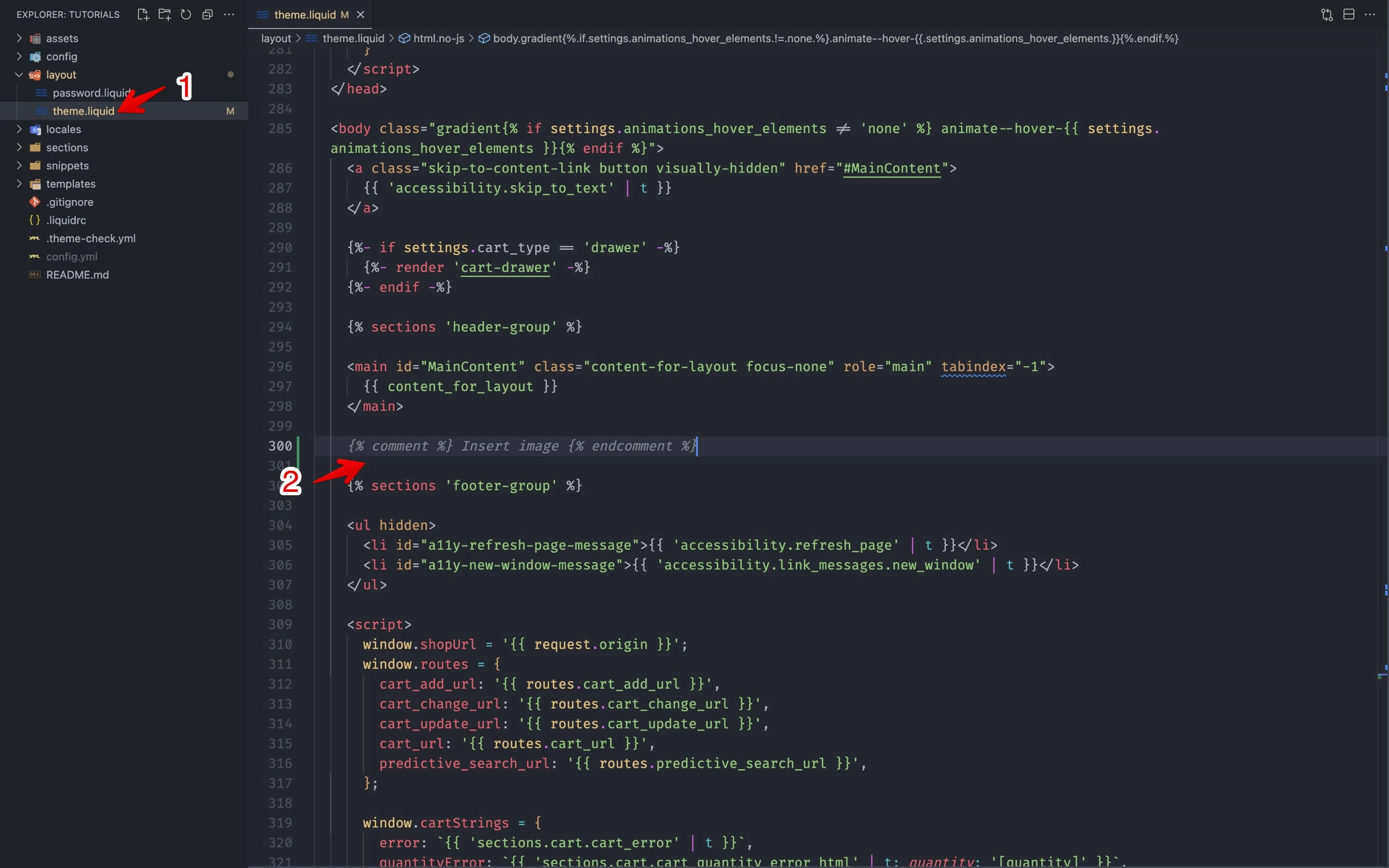Screen dimensions: 1389x868
Task: Click the a11y-refresh-page-message list item line
Action: point(680,545)
